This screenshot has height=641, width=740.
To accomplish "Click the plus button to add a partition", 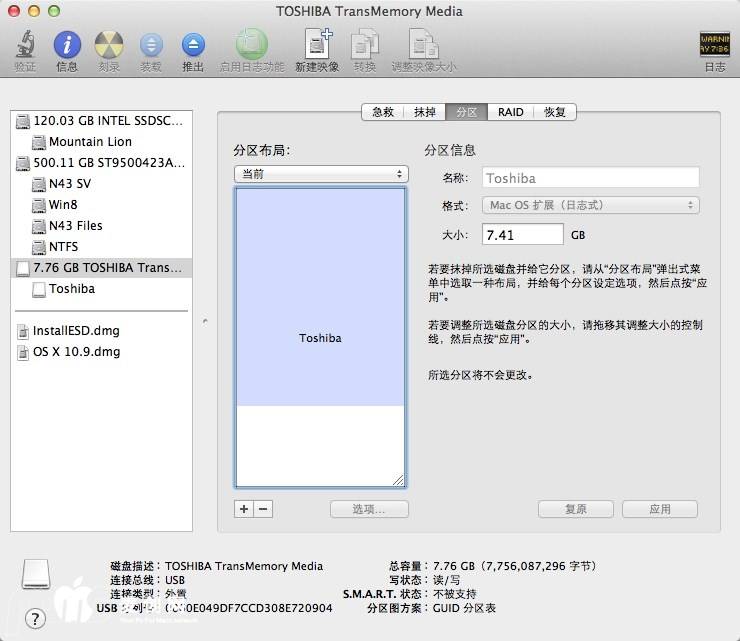I will tap(244, 509).
